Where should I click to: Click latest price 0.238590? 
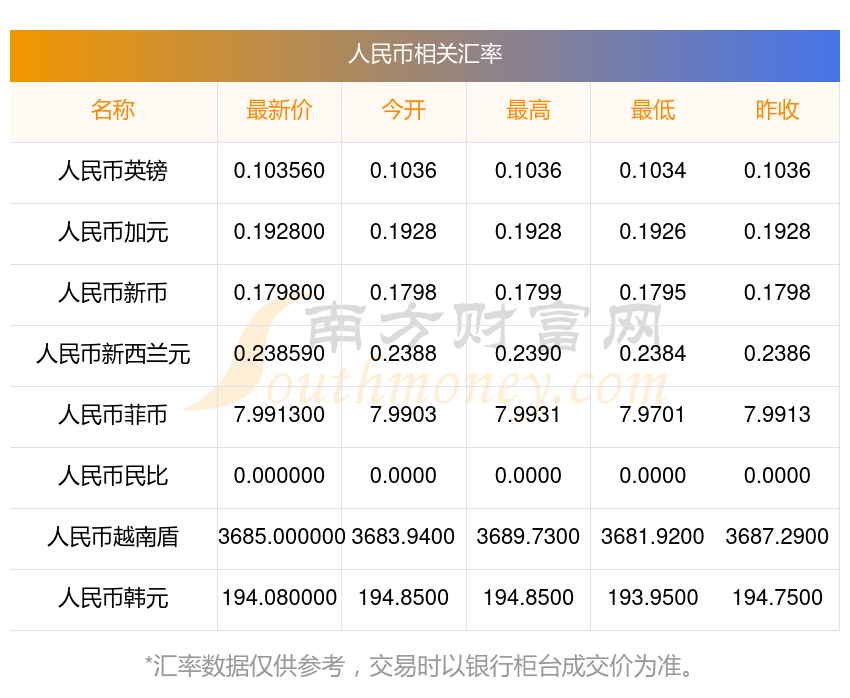coord(279,354)
